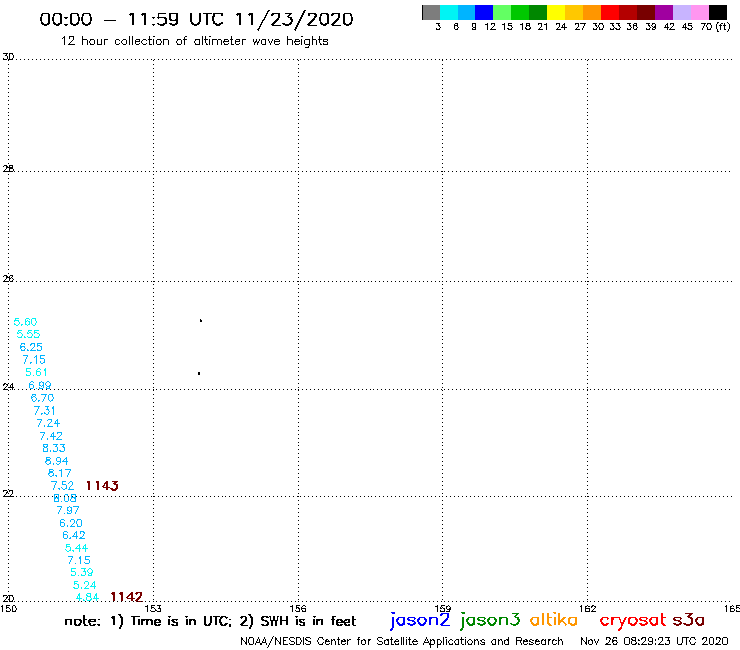740x650 pixels.
Task: Click the latitude axis label 26
Action: [8, 279]
